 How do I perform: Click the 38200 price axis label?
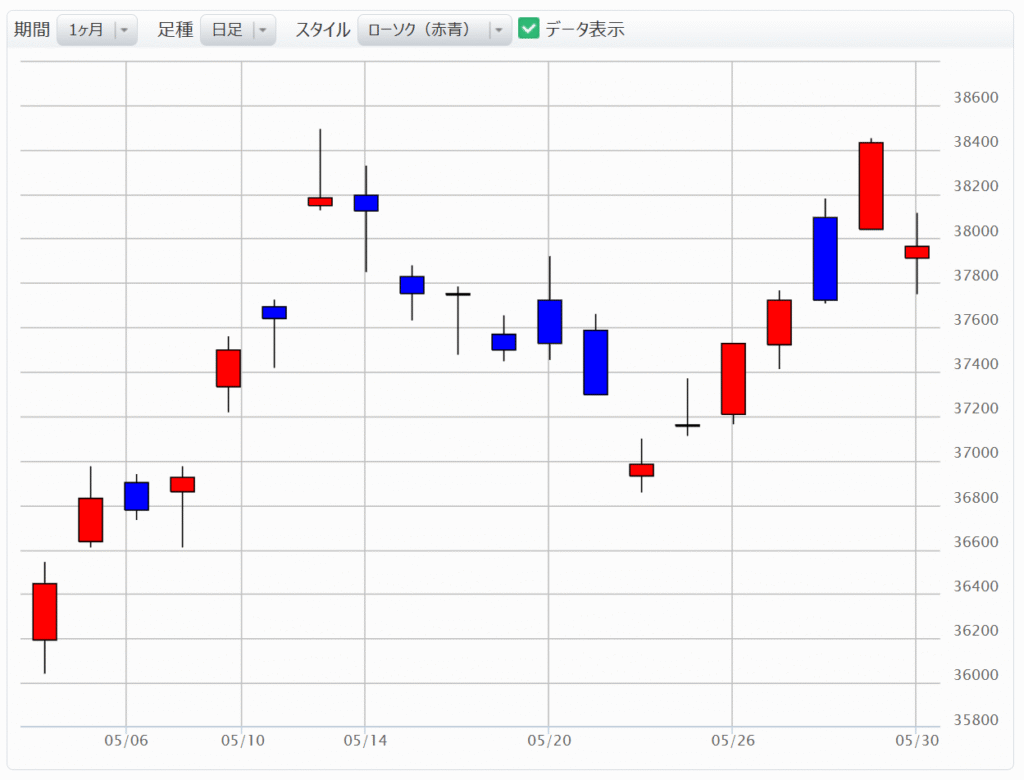coord(976,186)
